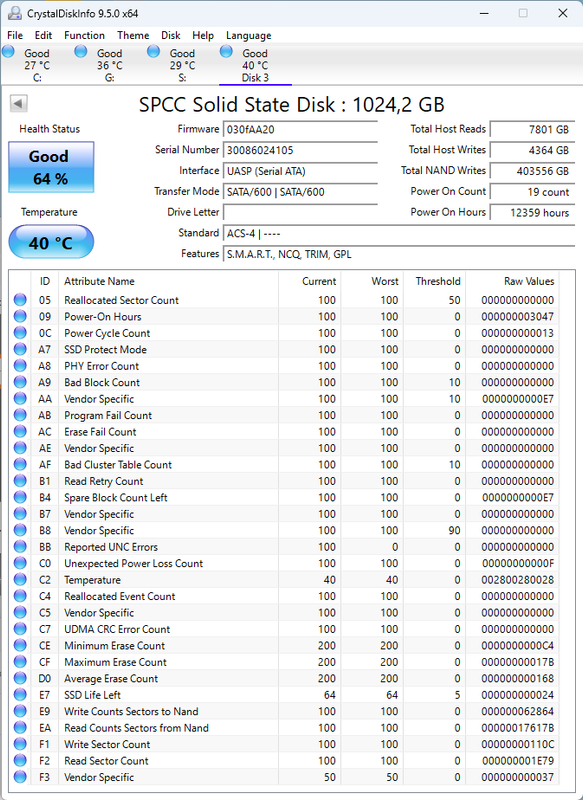Click the status icon for Program Fail Count
Image resolution: width=583 pixels, height=800 pixels.
20,415
